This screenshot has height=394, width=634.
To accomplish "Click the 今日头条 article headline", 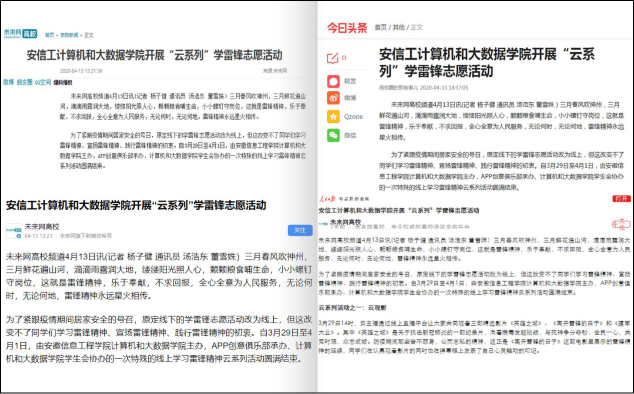I will (487, 62).
